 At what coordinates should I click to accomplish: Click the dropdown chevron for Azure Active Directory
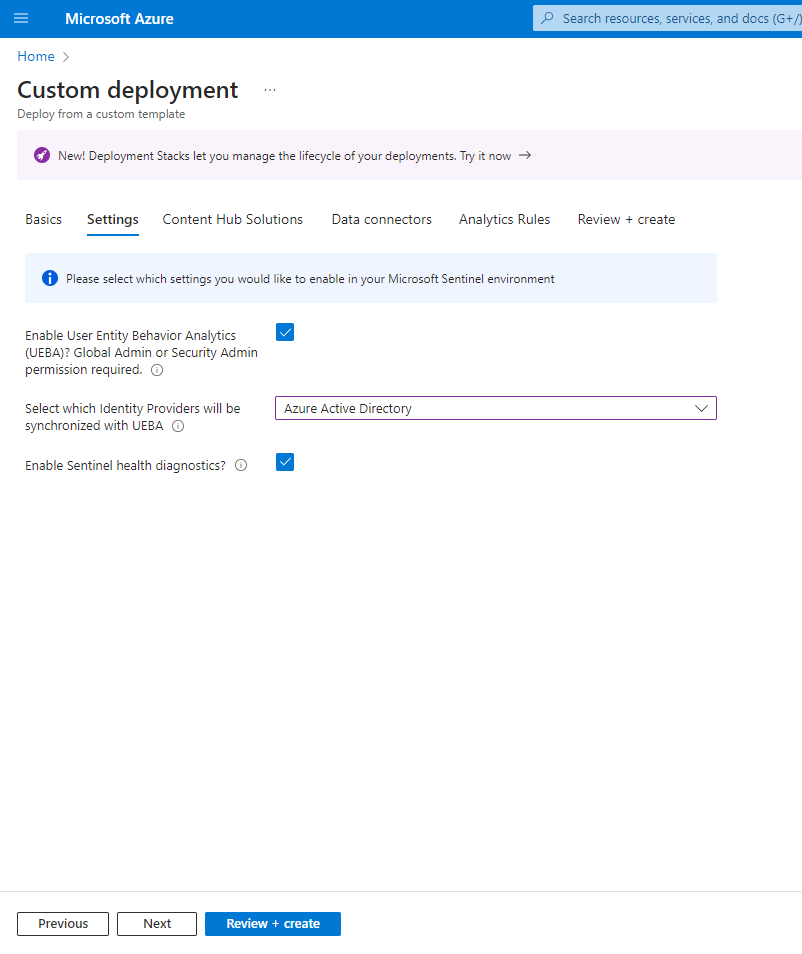pos(701,408)
